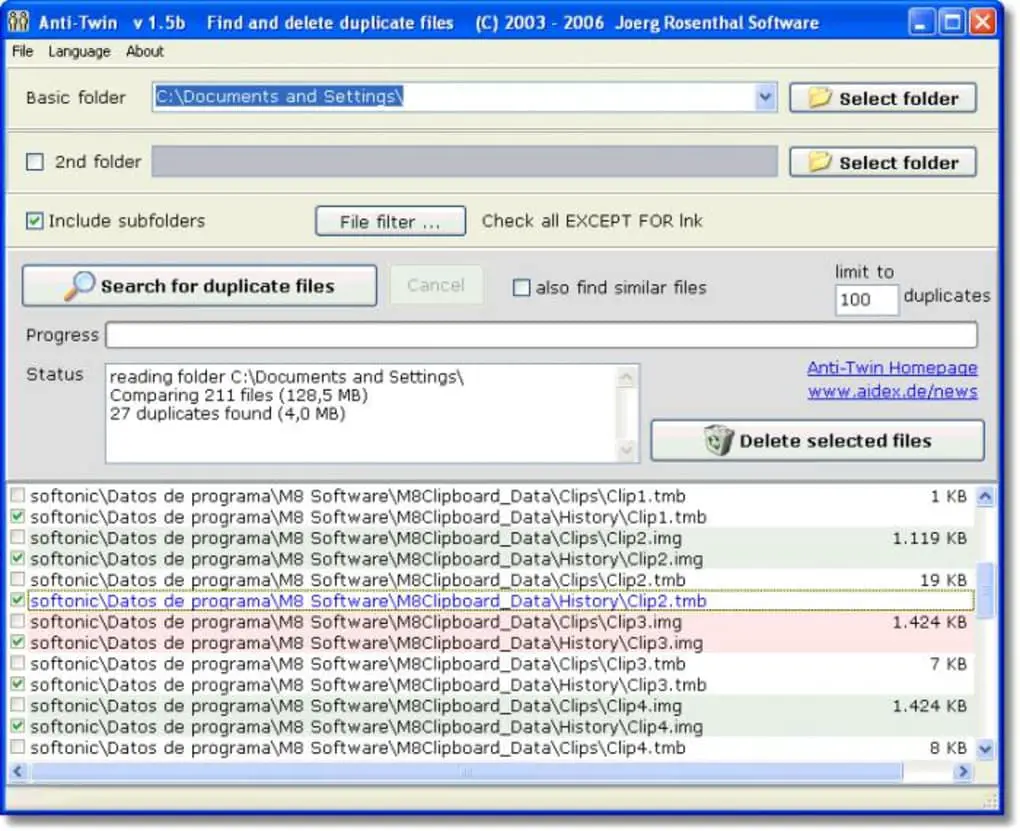
Task: Maximize the Anti-Twin window
Action: [952, 22]
